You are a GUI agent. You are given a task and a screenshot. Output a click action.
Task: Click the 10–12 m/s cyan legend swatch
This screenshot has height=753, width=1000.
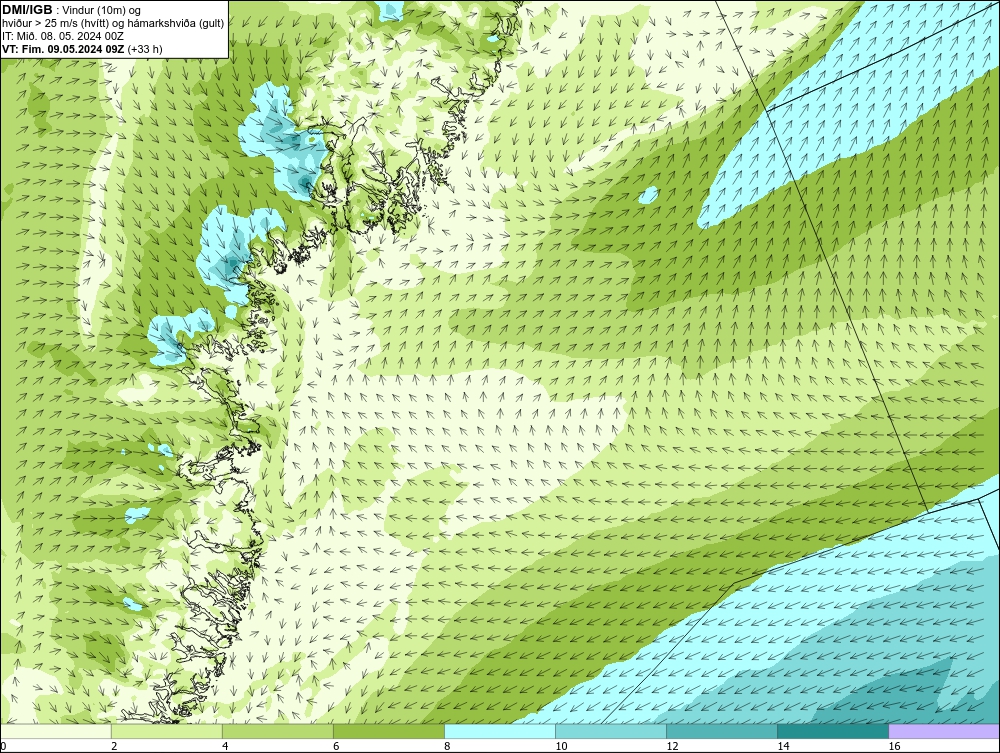point(611,731)
